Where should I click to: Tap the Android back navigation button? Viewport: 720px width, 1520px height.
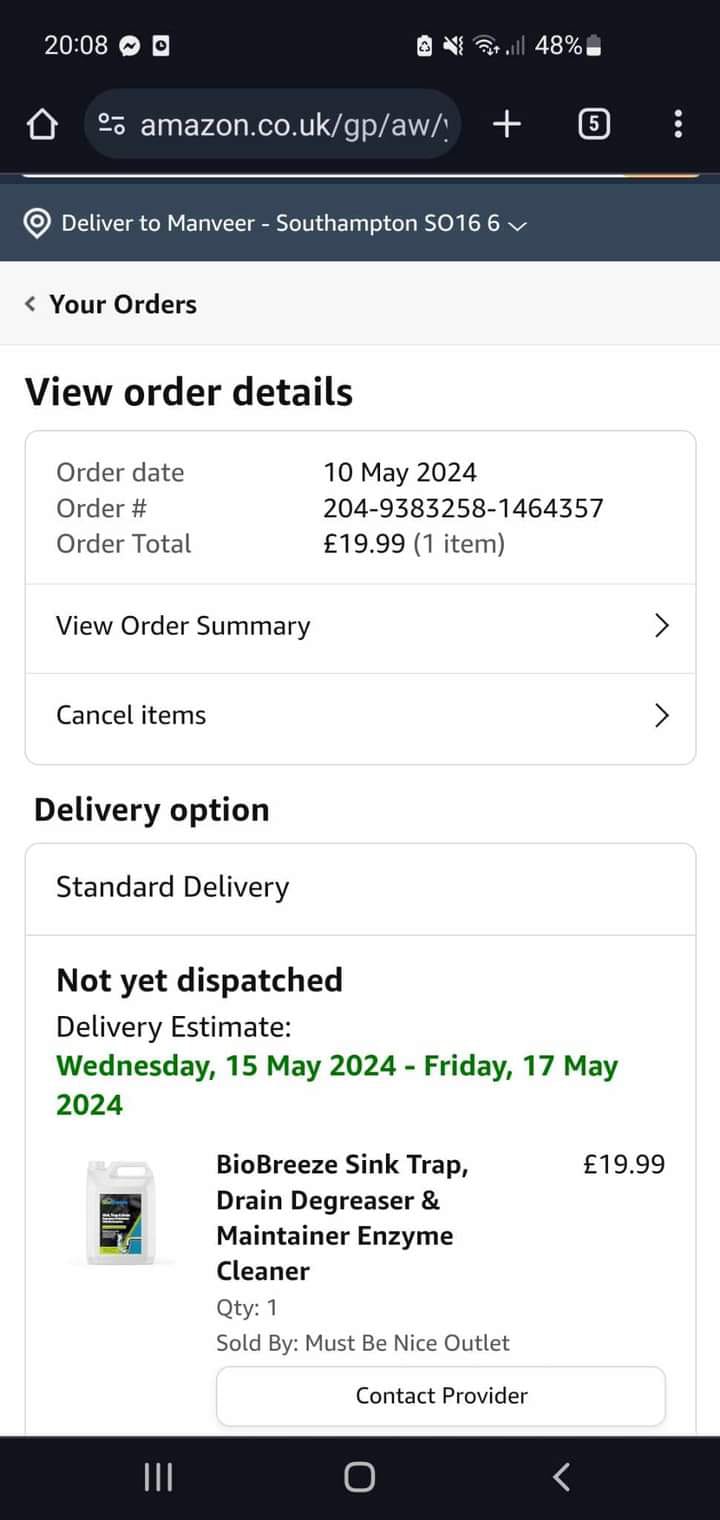[x=562, y=1477]
